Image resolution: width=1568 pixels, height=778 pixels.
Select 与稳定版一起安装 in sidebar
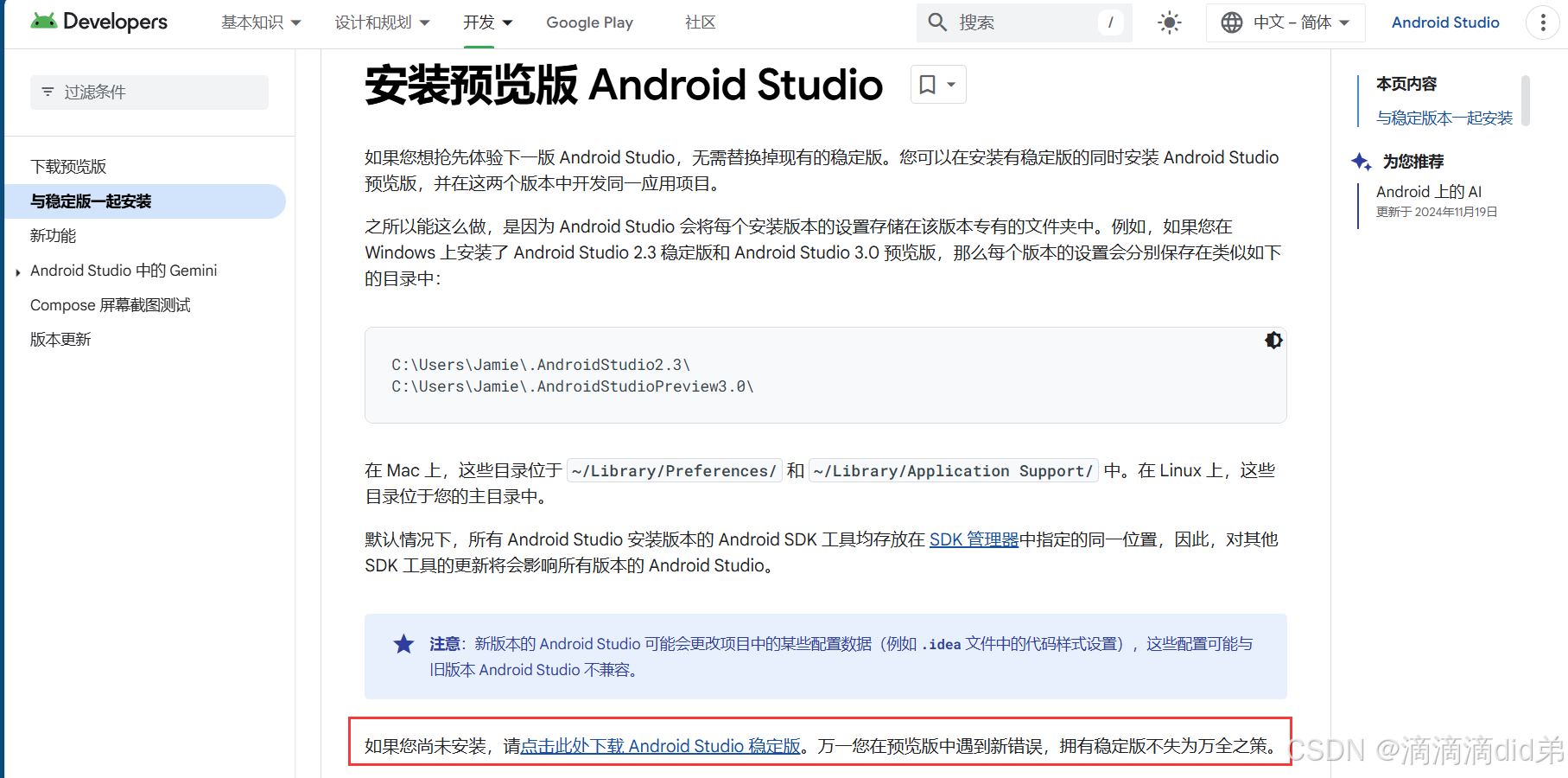pos(145,201)
